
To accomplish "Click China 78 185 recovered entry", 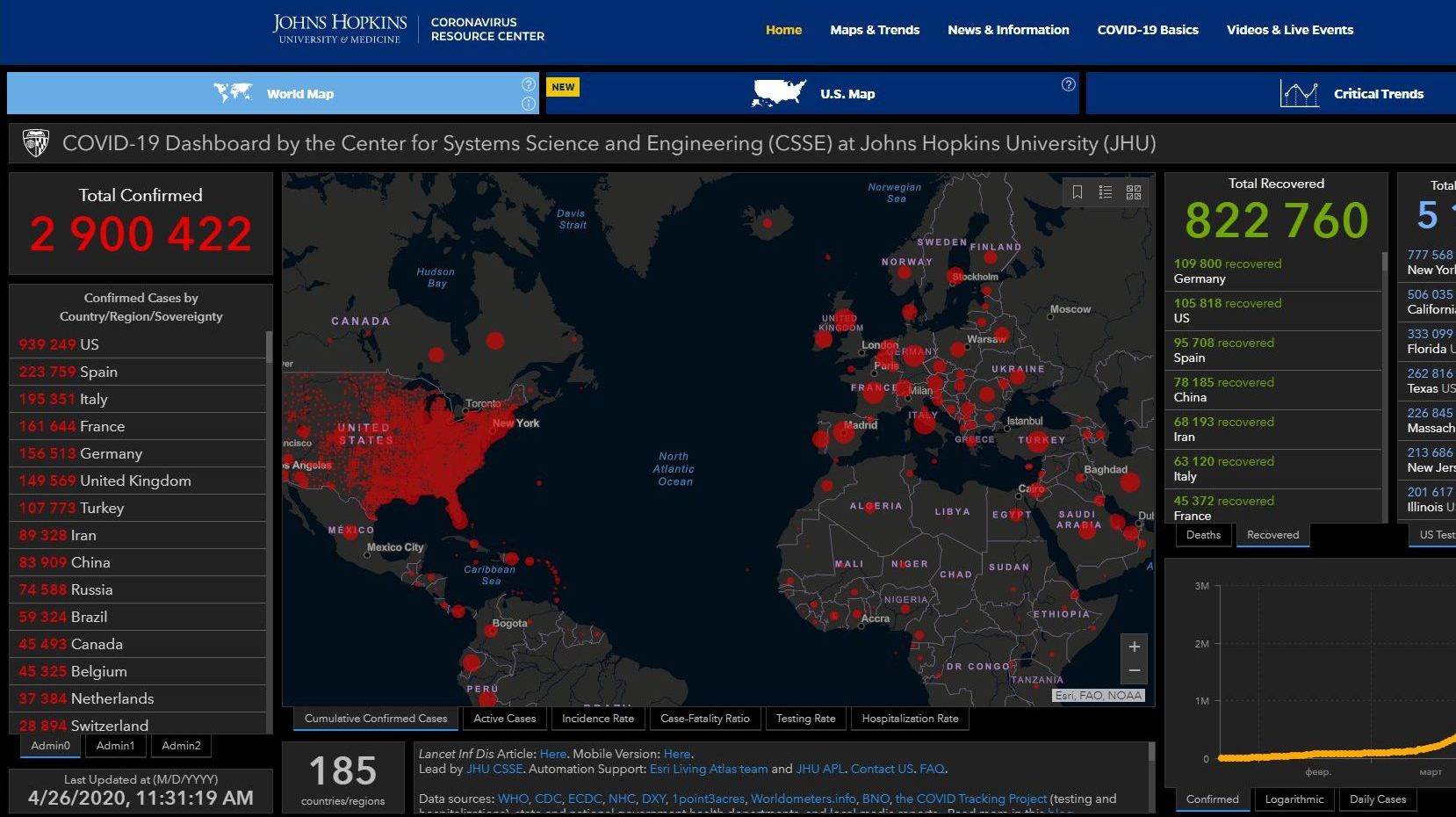I will 1273,390.
